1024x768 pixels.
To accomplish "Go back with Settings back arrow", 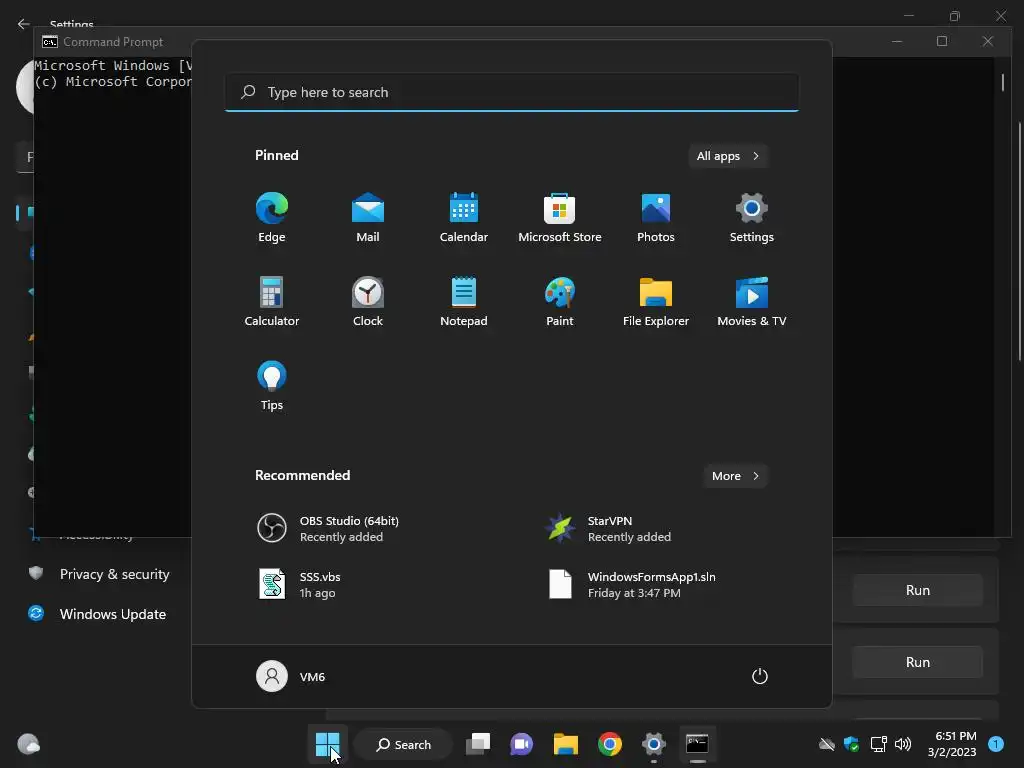I will (24, 24).
